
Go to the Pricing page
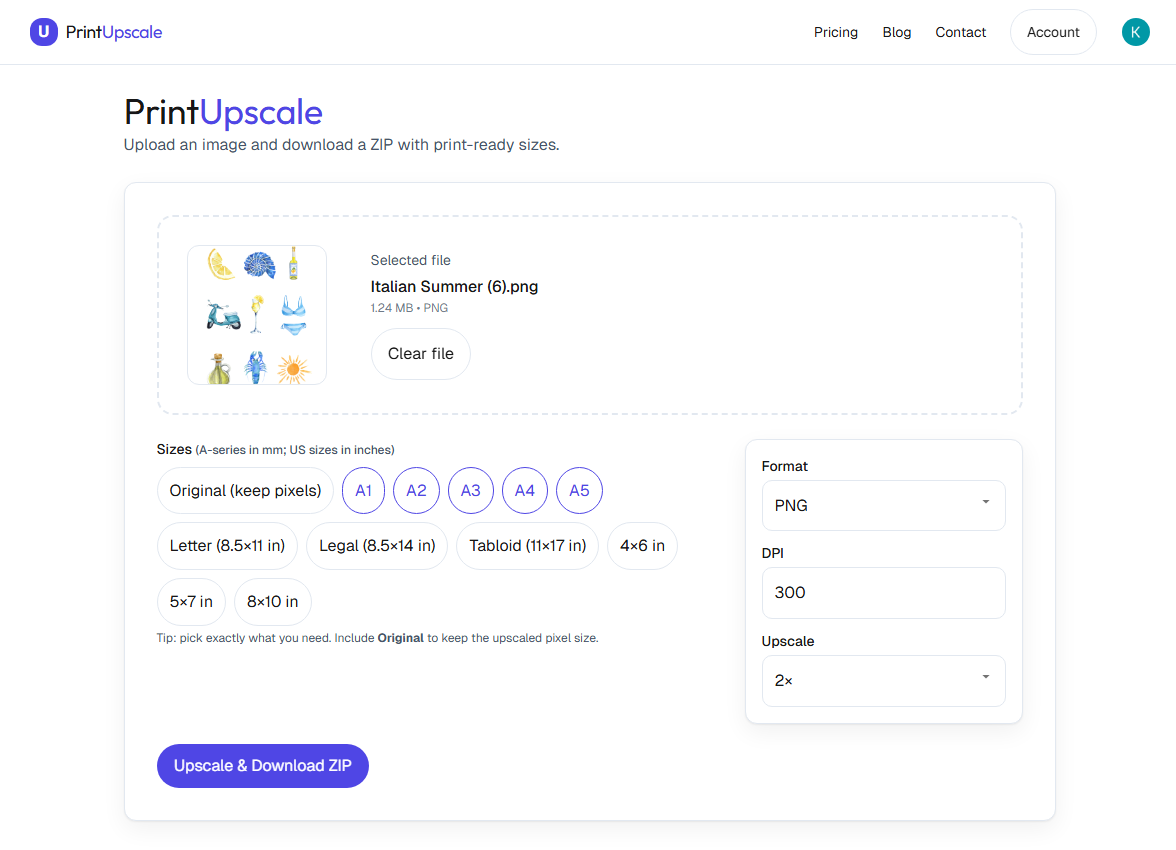(836, 32)
